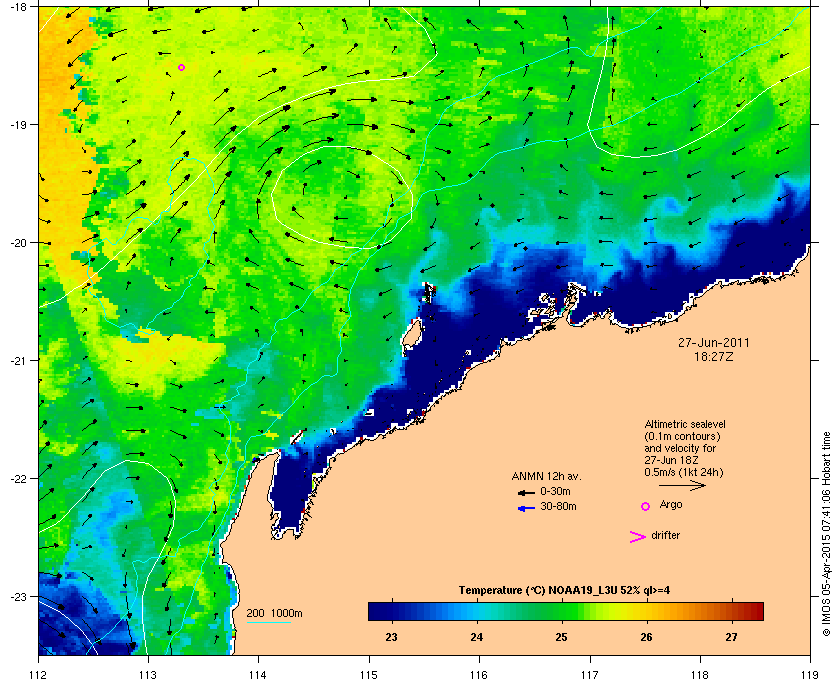Click the 0-30m legend label
Image resolution: width=840 pixels, height=680 pixels.
click(x=556, y=491)
